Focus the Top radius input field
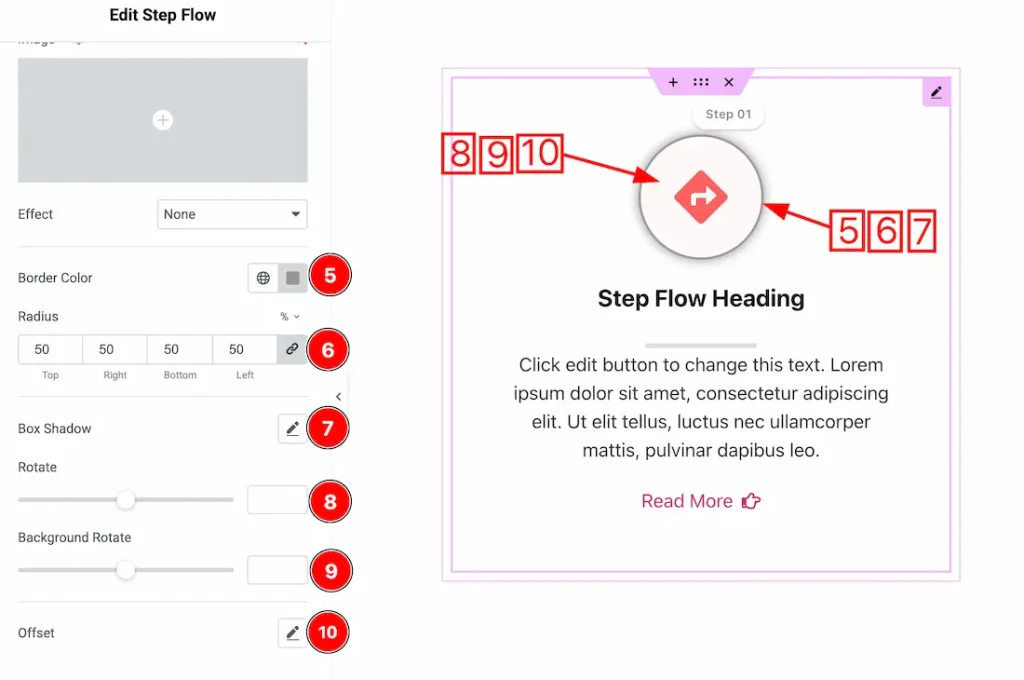The height and width of the screenshot is (680, 1024). pyautogui.click(x=50, y=350)
